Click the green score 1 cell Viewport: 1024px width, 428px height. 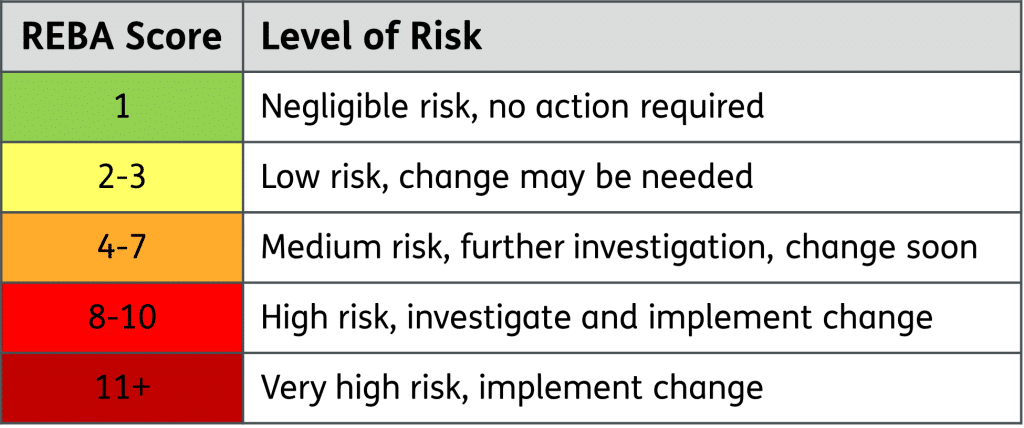click(x=122, y=107)
